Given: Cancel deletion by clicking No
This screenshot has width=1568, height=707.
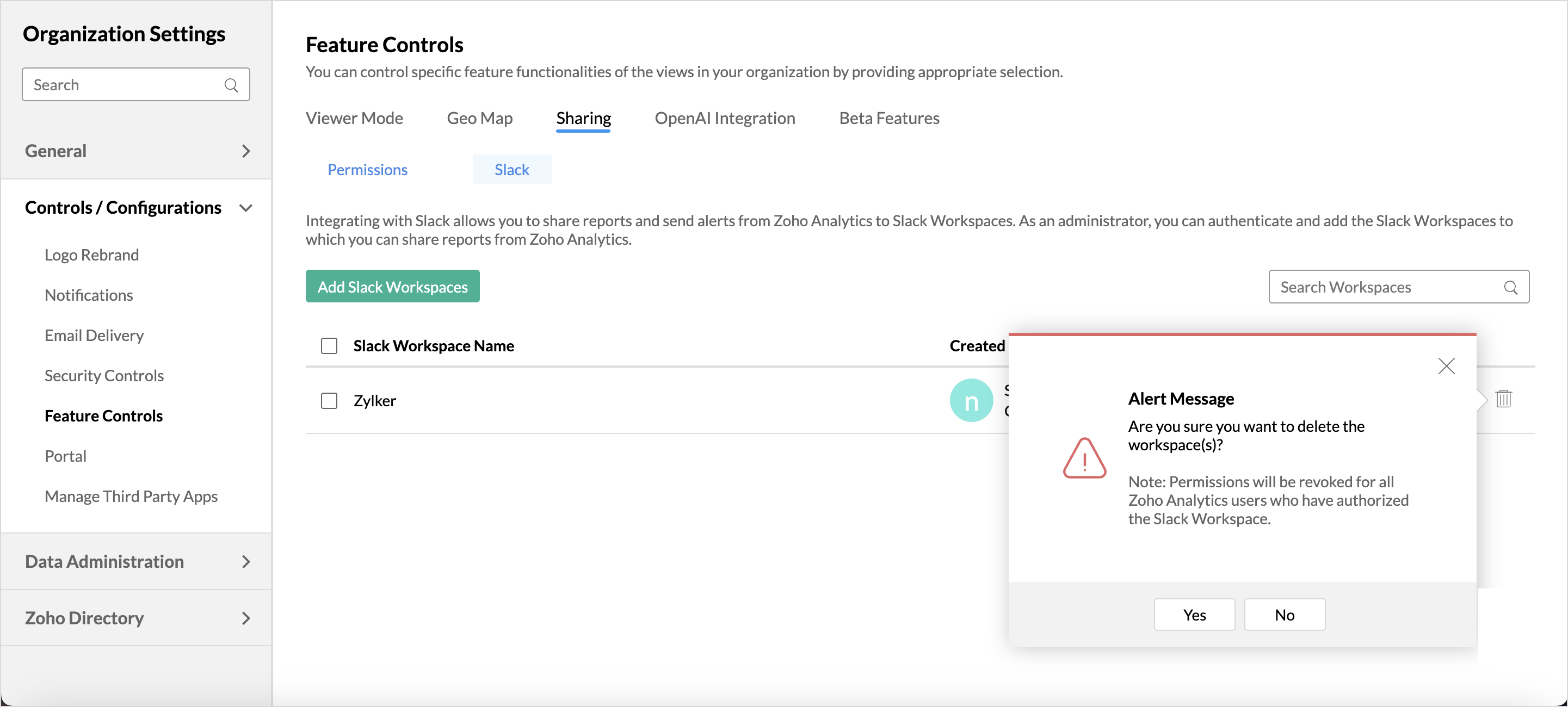Looking at the screenshot, I should pyautogui.click(x=1284, y=615).
